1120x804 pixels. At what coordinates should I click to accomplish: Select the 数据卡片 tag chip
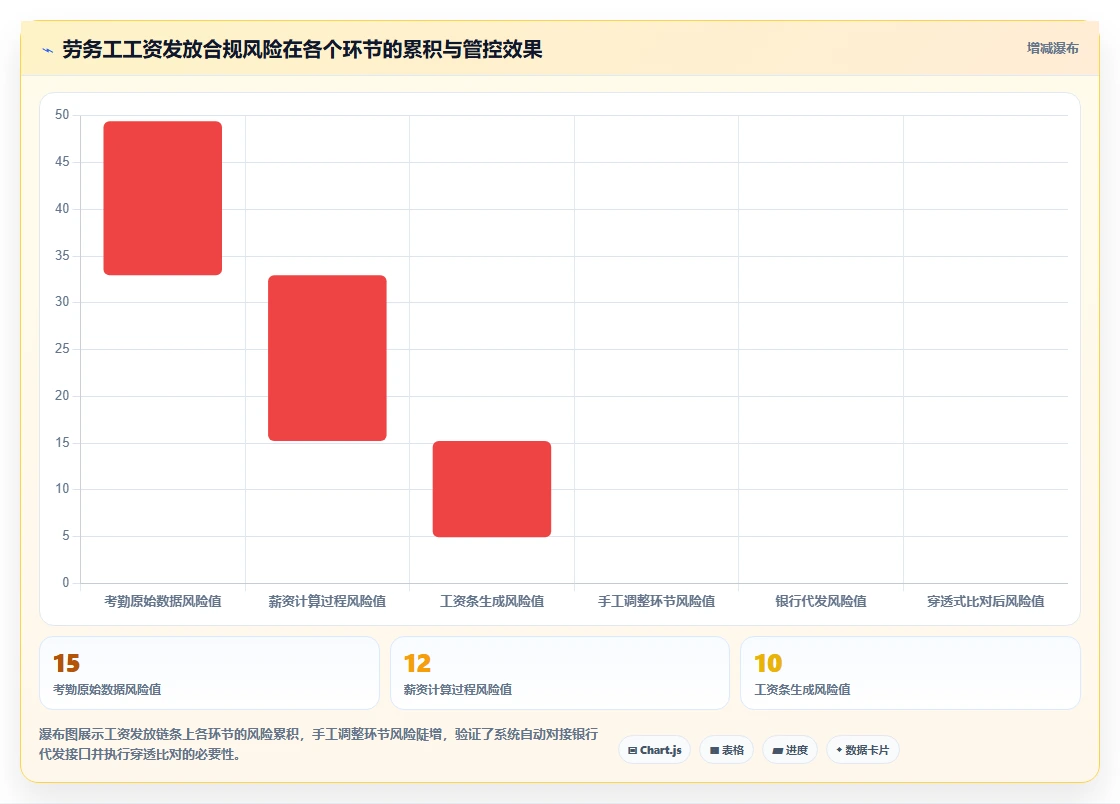click(862, 750)
